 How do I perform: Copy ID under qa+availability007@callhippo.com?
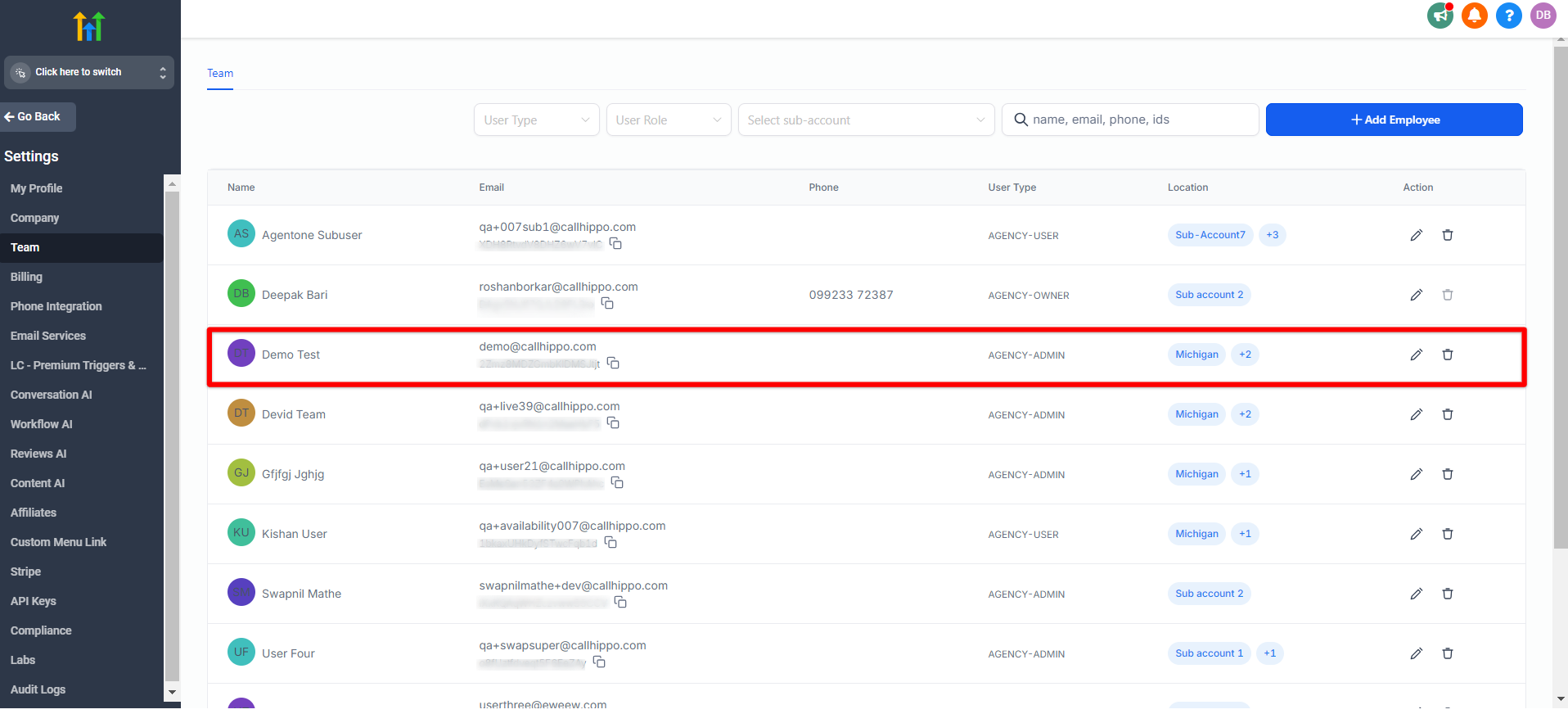(x=611, y=542)
